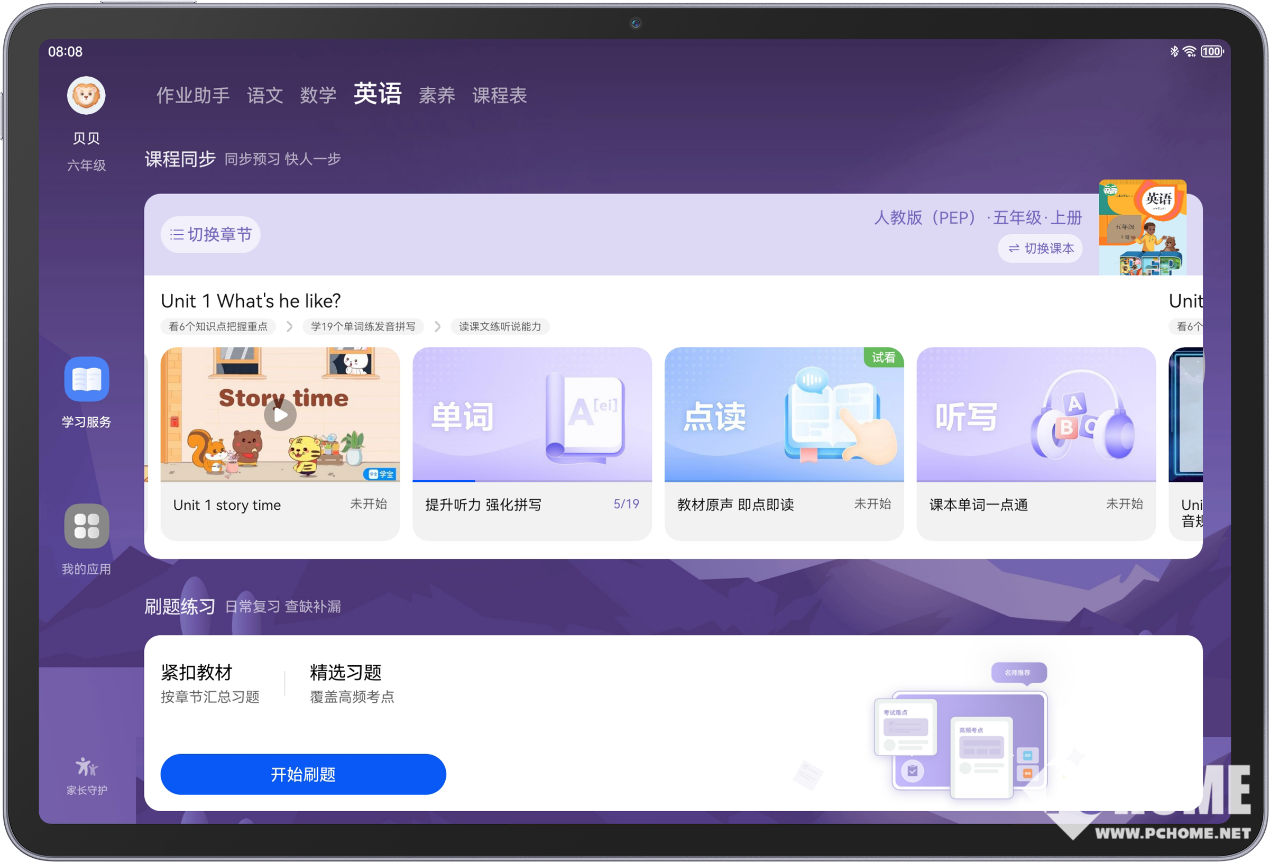The width and height of the screenshot is (1269, 862).
Task: Open the 课程表 schedule tab
Action: [x=499, y=96]
